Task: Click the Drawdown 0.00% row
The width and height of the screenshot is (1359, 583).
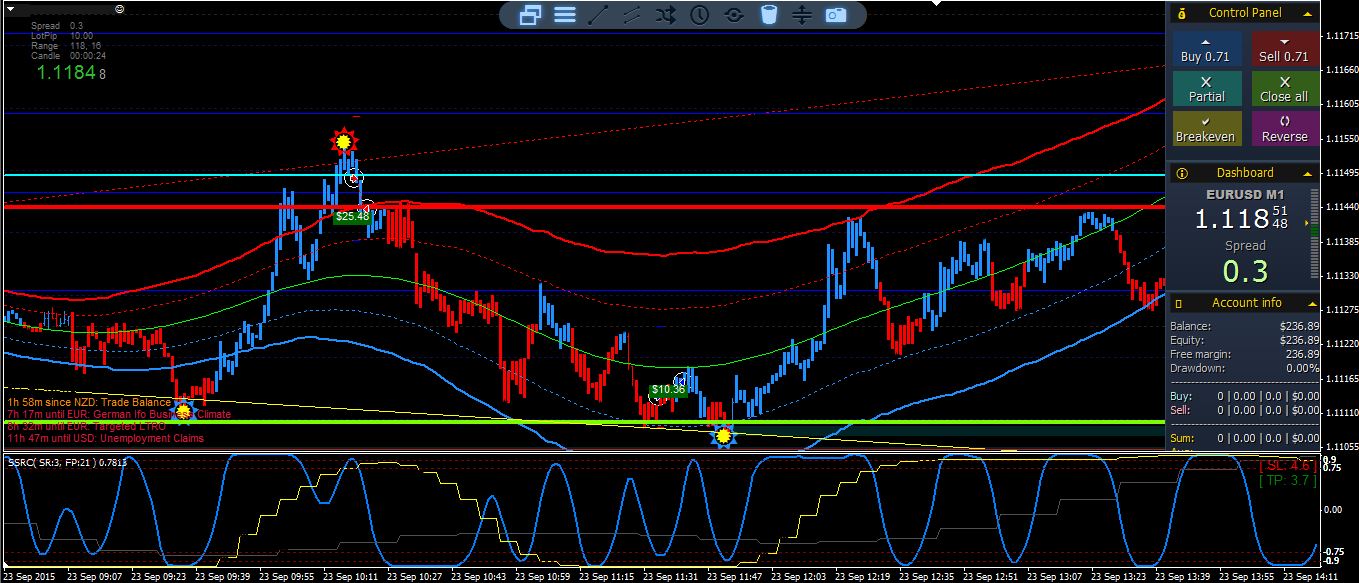Action: click(1245, 368)
